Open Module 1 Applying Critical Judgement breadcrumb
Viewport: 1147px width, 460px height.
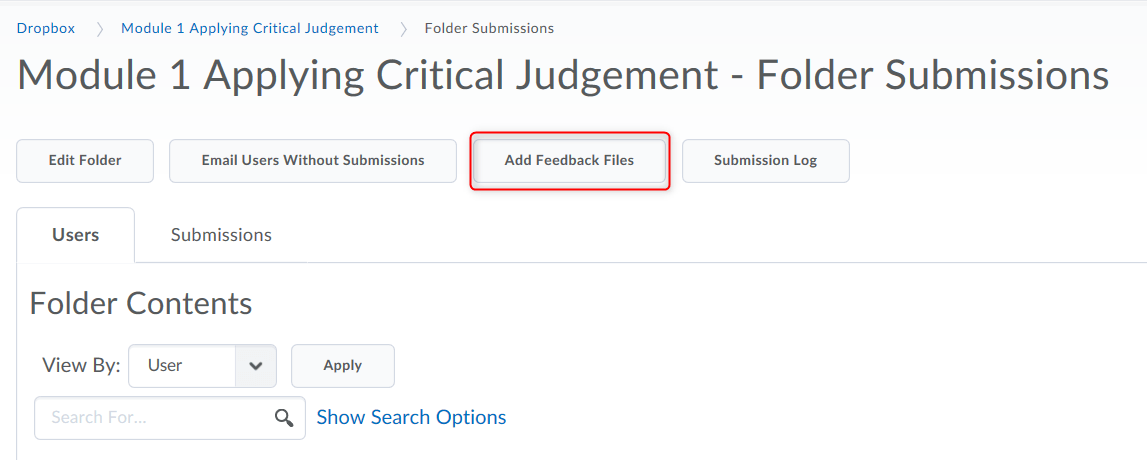(250, 28)
